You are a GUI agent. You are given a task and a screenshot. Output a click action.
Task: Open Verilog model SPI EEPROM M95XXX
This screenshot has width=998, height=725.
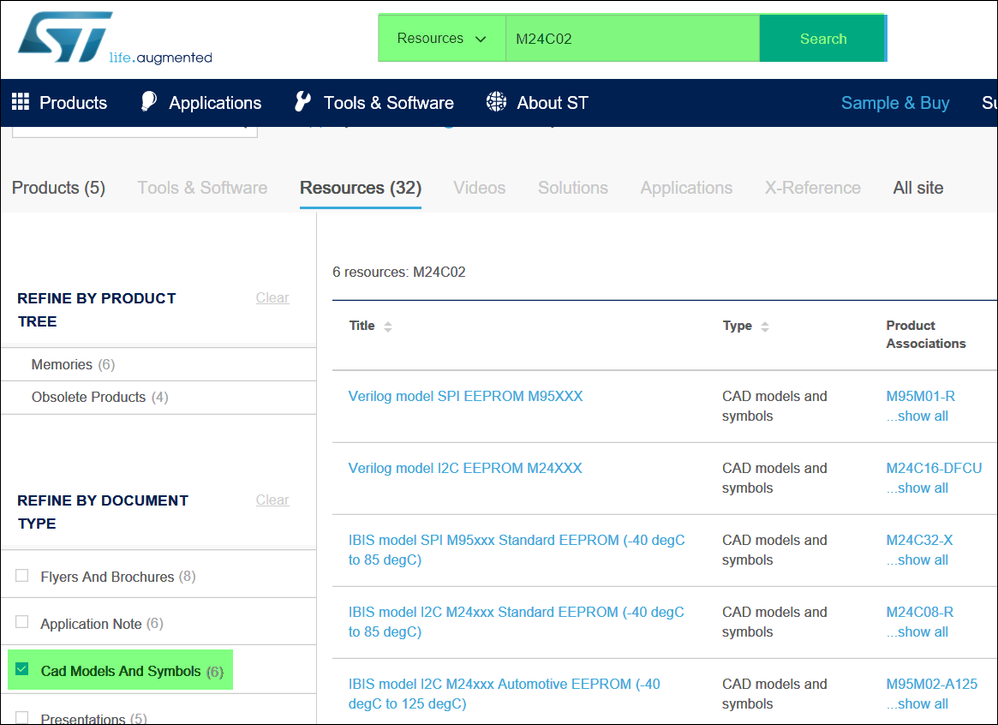465,397
